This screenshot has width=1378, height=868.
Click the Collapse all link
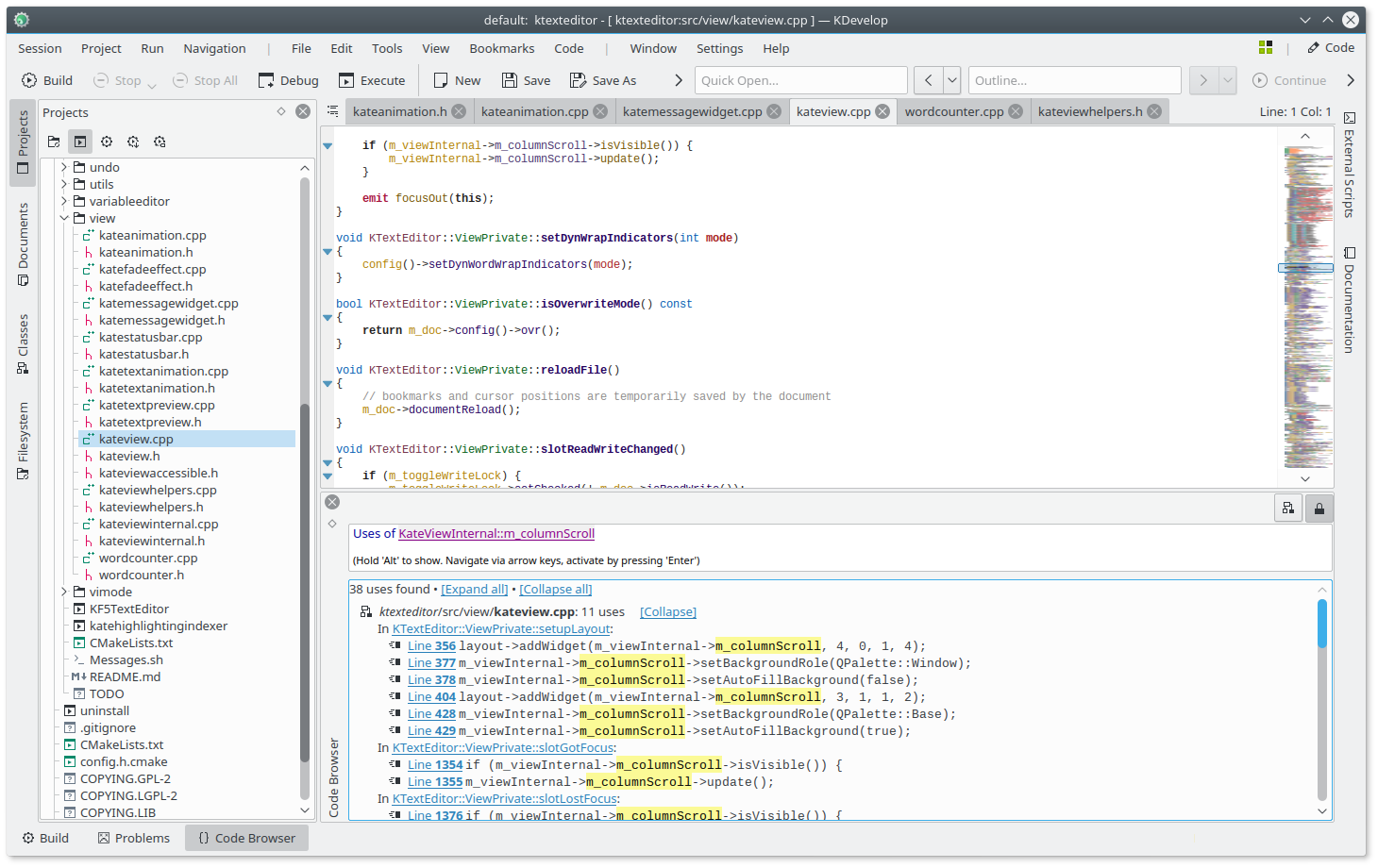(x=556, y=589)
